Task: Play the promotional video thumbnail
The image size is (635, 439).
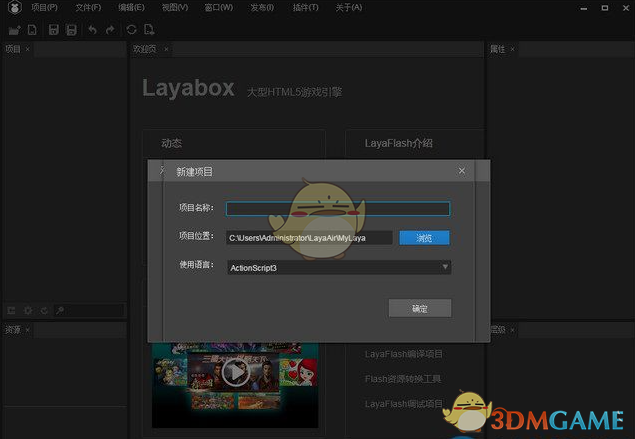Action: pos(235,373)
